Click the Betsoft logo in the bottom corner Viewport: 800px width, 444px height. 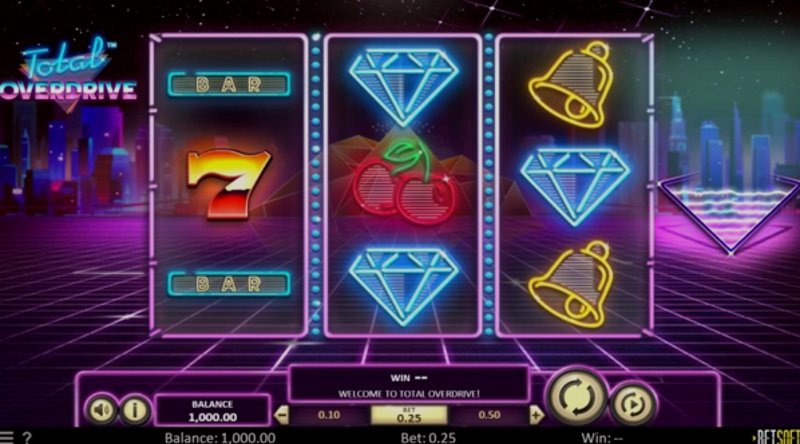click(x=777, y=437)
